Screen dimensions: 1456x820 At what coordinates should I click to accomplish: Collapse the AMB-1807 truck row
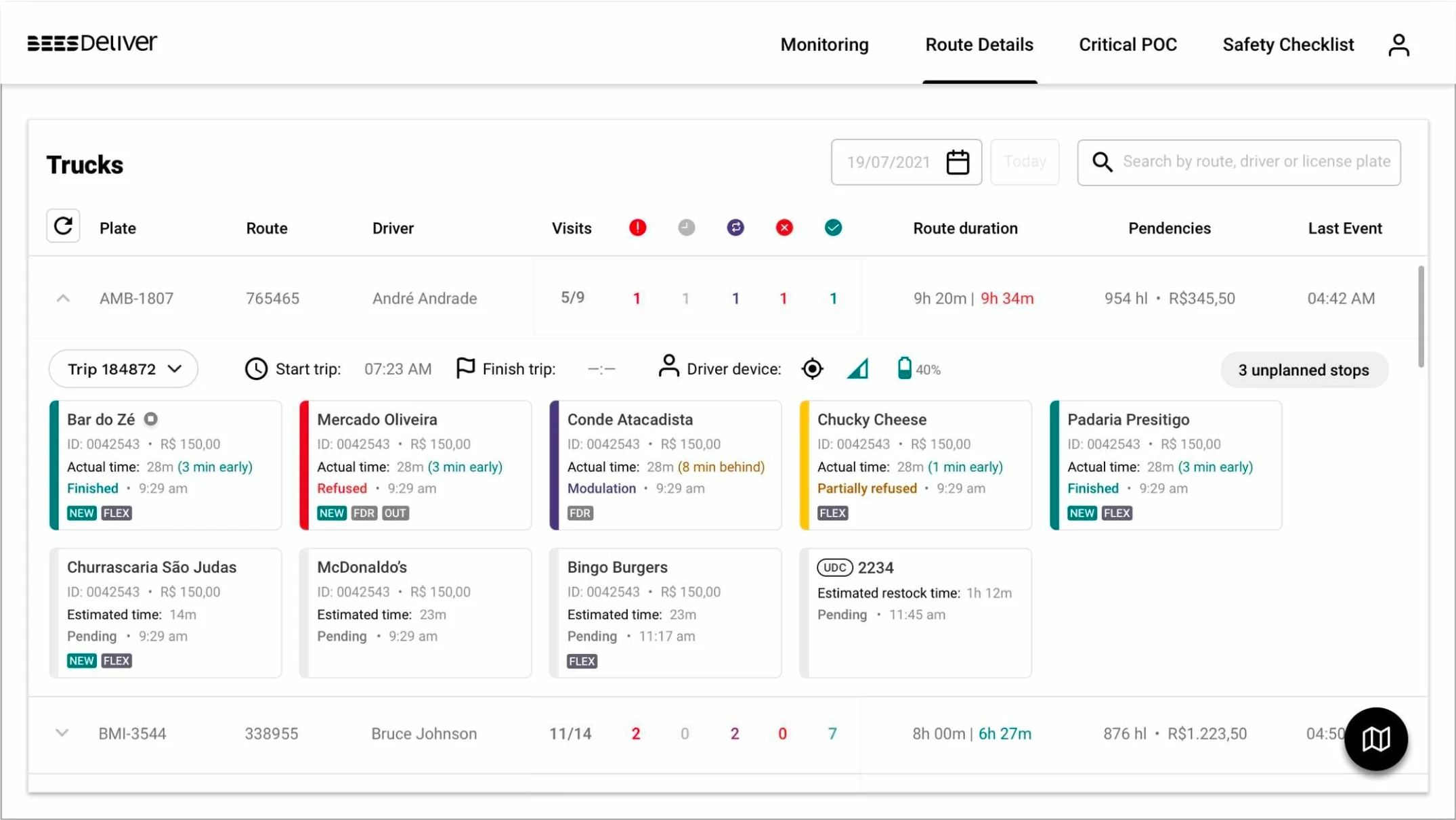click(63, 299)
